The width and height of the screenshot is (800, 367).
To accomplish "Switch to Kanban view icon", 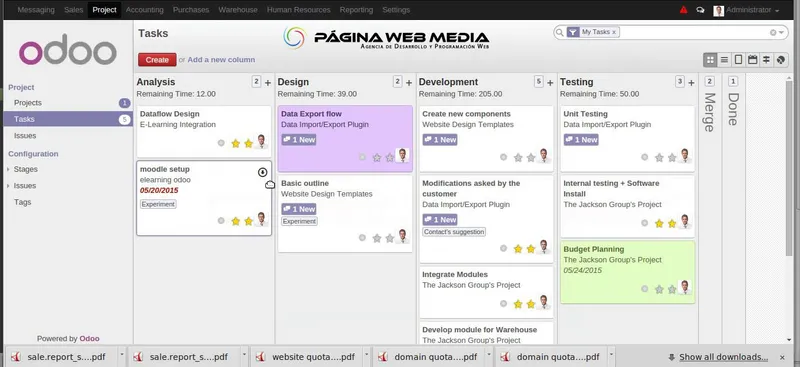I will pyautogui.click(x=710, y=60).
